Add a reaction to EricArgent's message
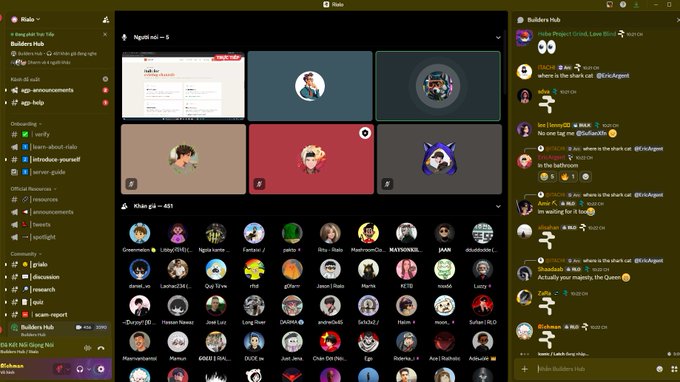This screenshot has width=680, height=382. [585, 177]
